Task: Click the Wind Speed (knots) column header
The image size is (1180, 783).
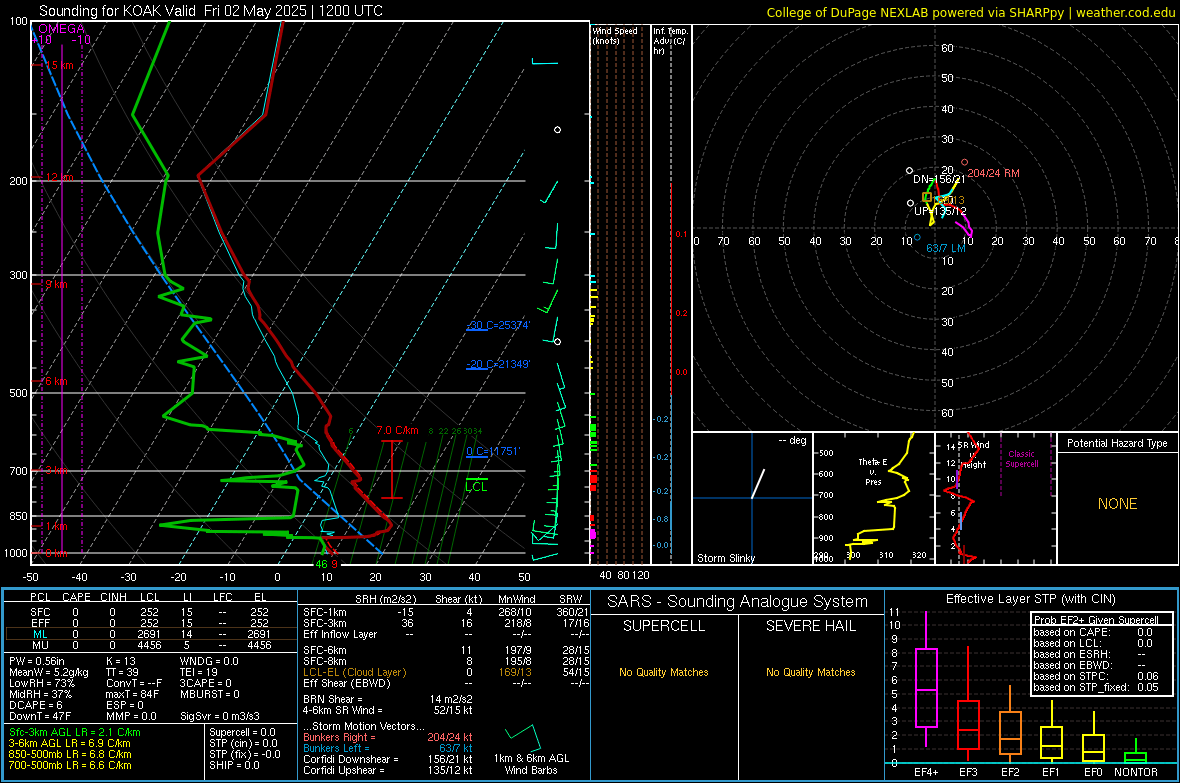Action: click(x=615, y=35)
